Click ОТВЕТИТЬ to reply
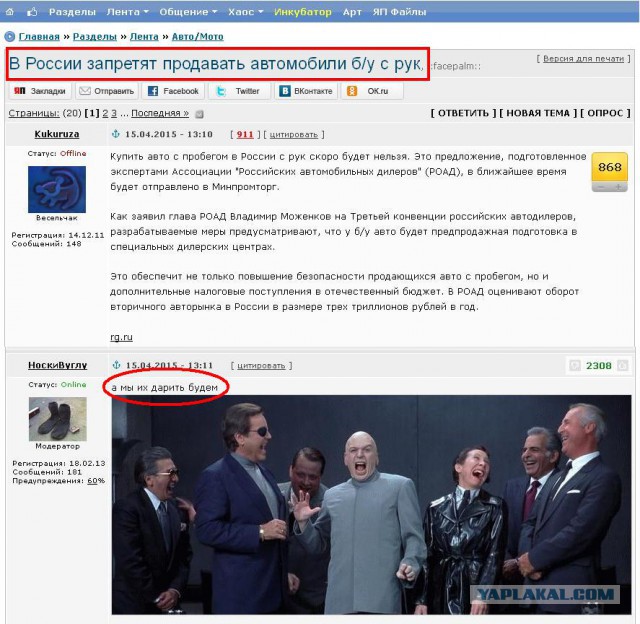This screenshot has height=624, width=640. 463,113
